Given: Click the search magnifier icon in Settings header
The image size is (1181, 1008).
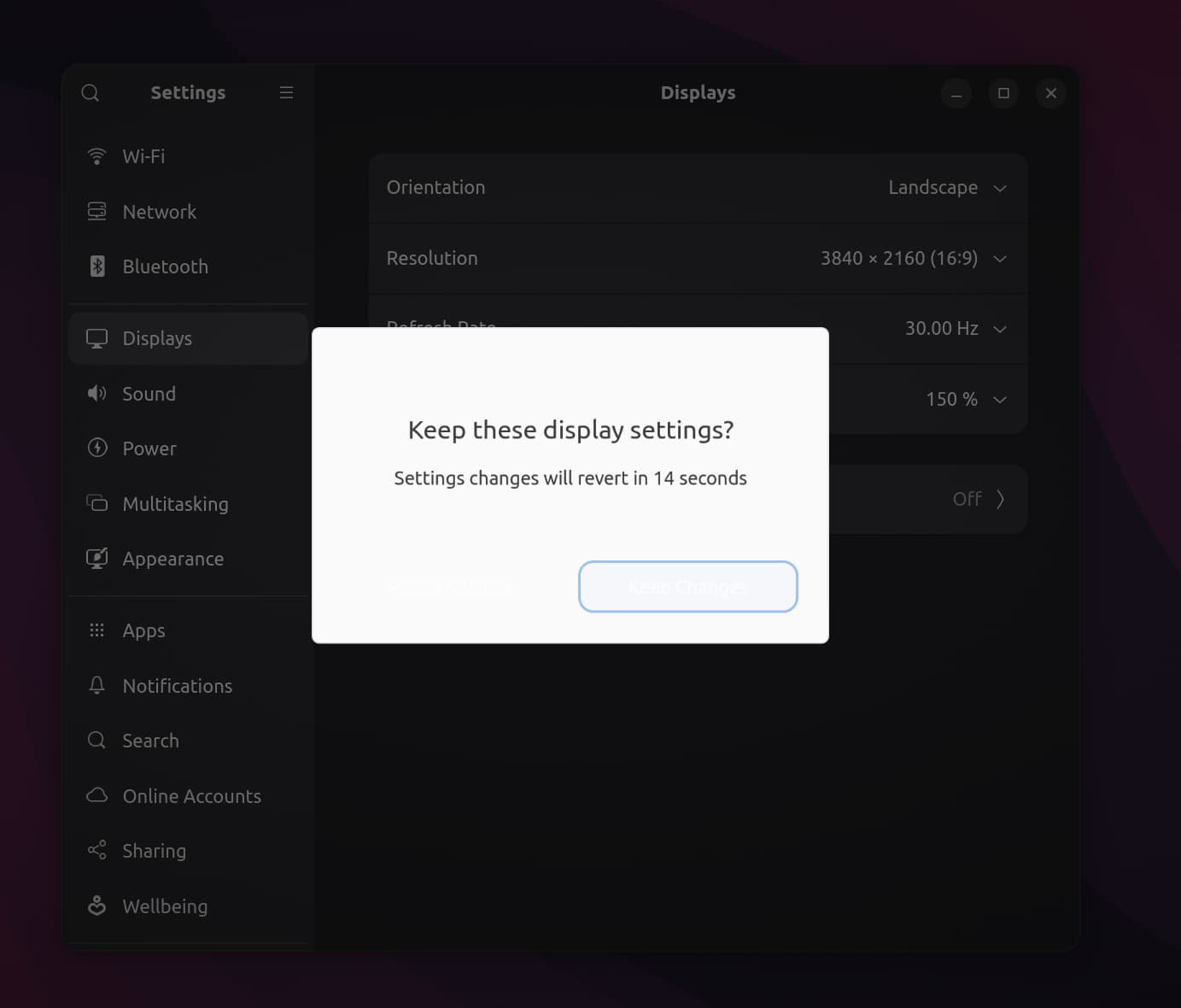Looking at the screenshot, I should 91,92.
